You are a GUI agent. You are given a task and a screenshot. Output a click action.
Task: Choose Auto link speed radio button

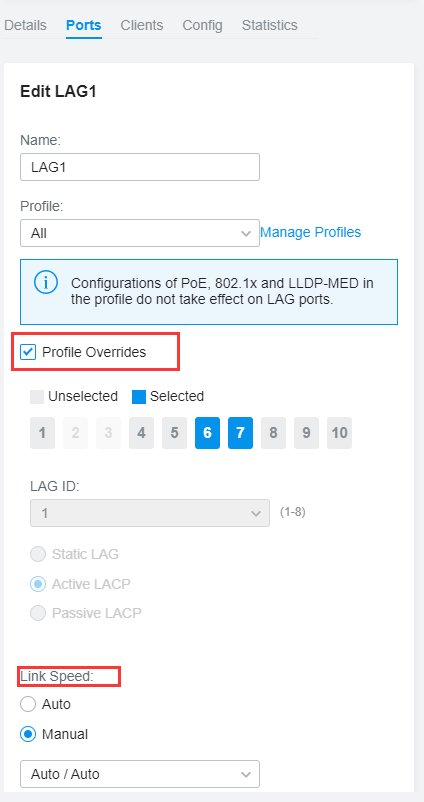(28, 704)
